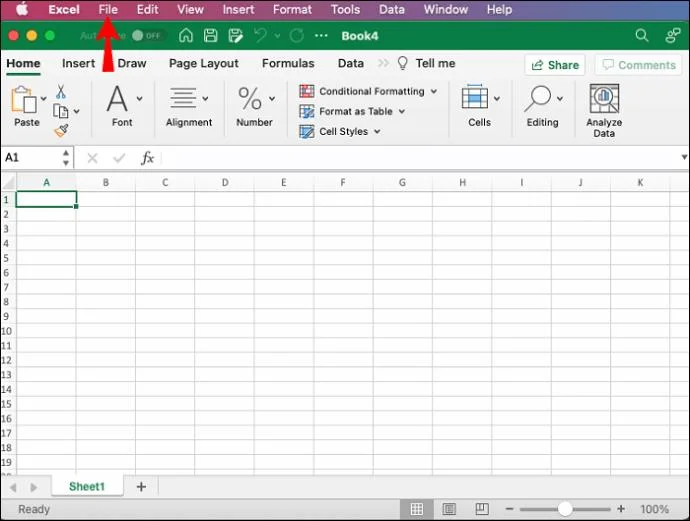
Task: Click the zoom in plus button
Action: point(621,509)
